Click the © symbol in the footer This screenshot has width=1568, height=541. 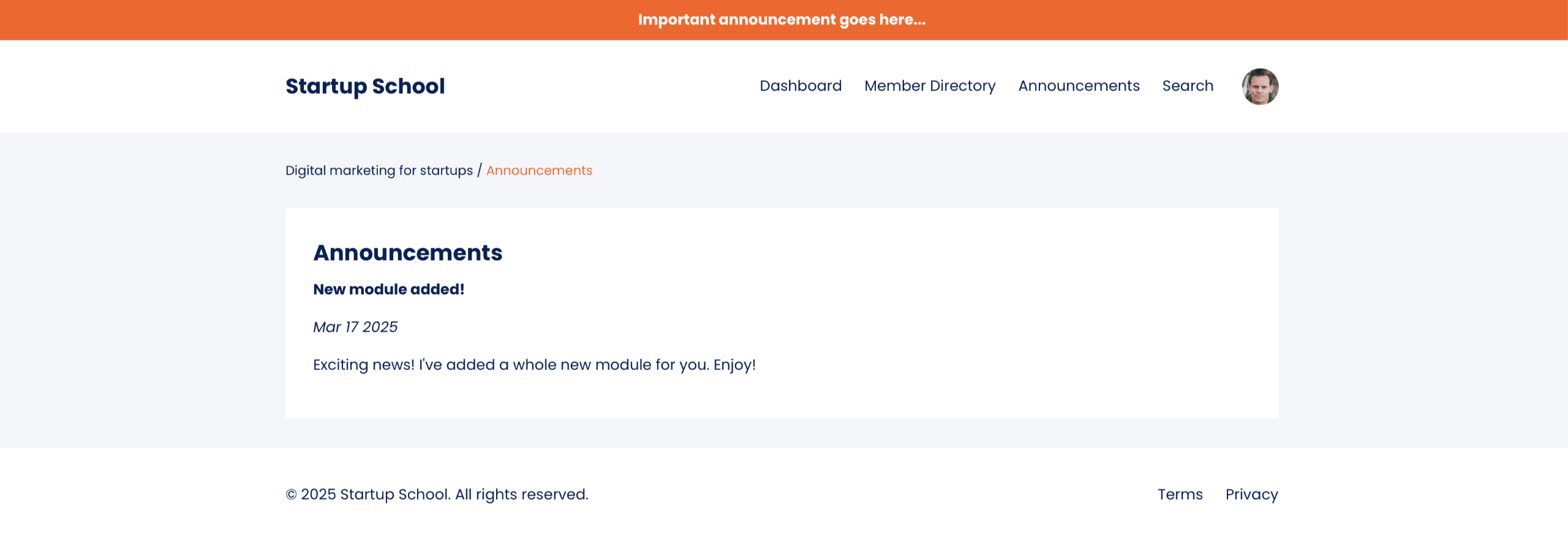pyautogui.click(x=291, y=494)
